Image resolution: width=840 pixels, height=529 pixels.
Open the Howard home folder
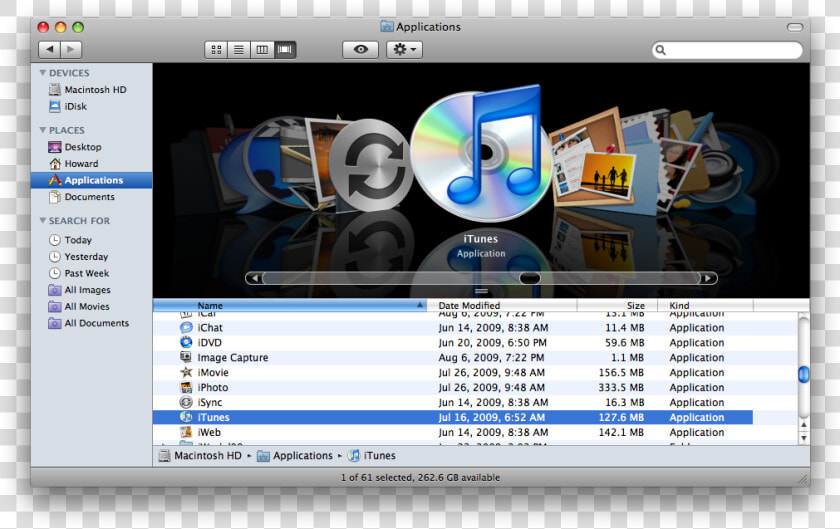(x=91, y=163)
